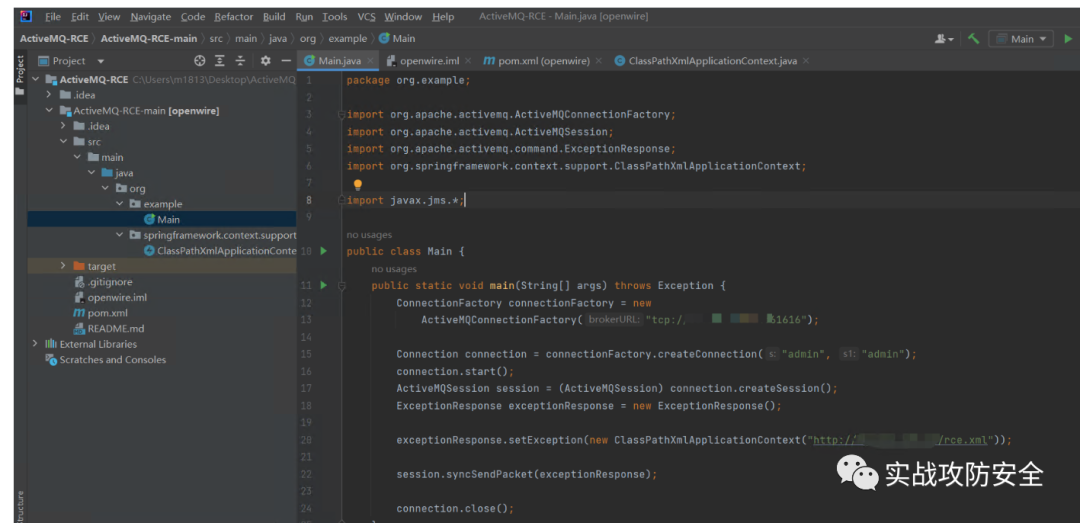Screen dimensions: 1080x523
Task: Click Collapse All icon in Project panel
Action: [x=240, y=61]
